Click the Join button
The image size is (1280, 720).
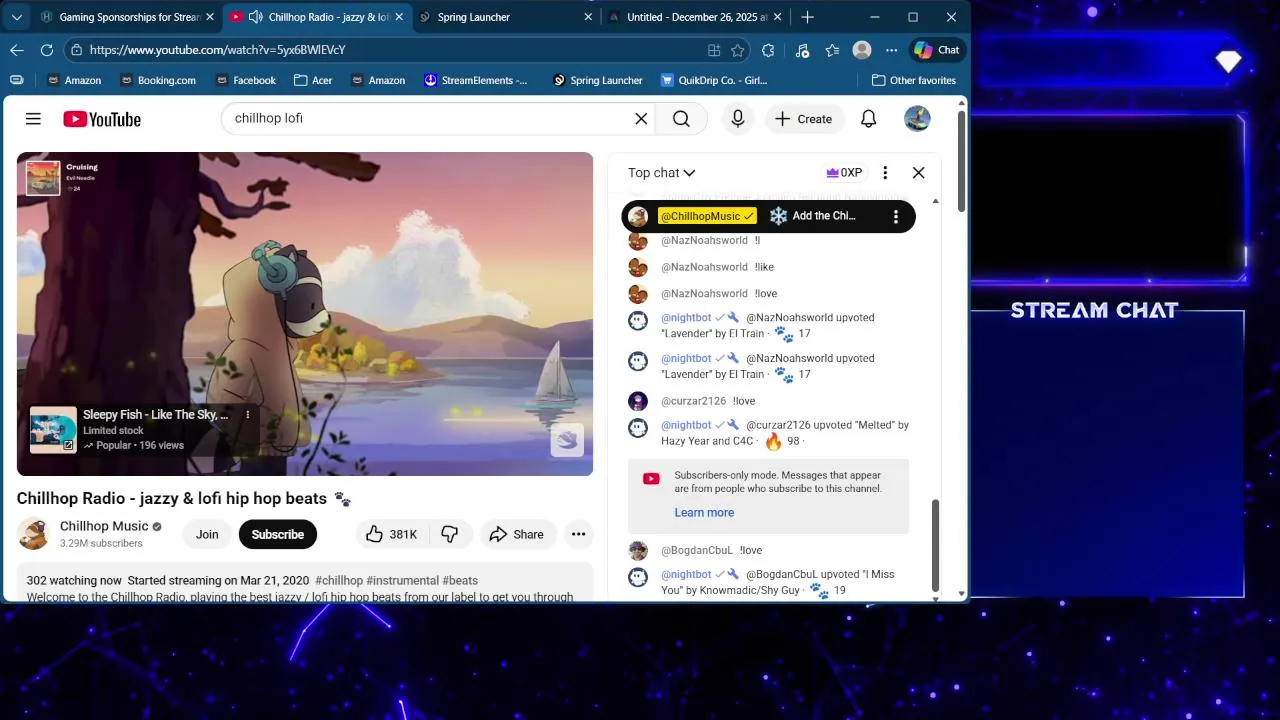tap(207, 534)
